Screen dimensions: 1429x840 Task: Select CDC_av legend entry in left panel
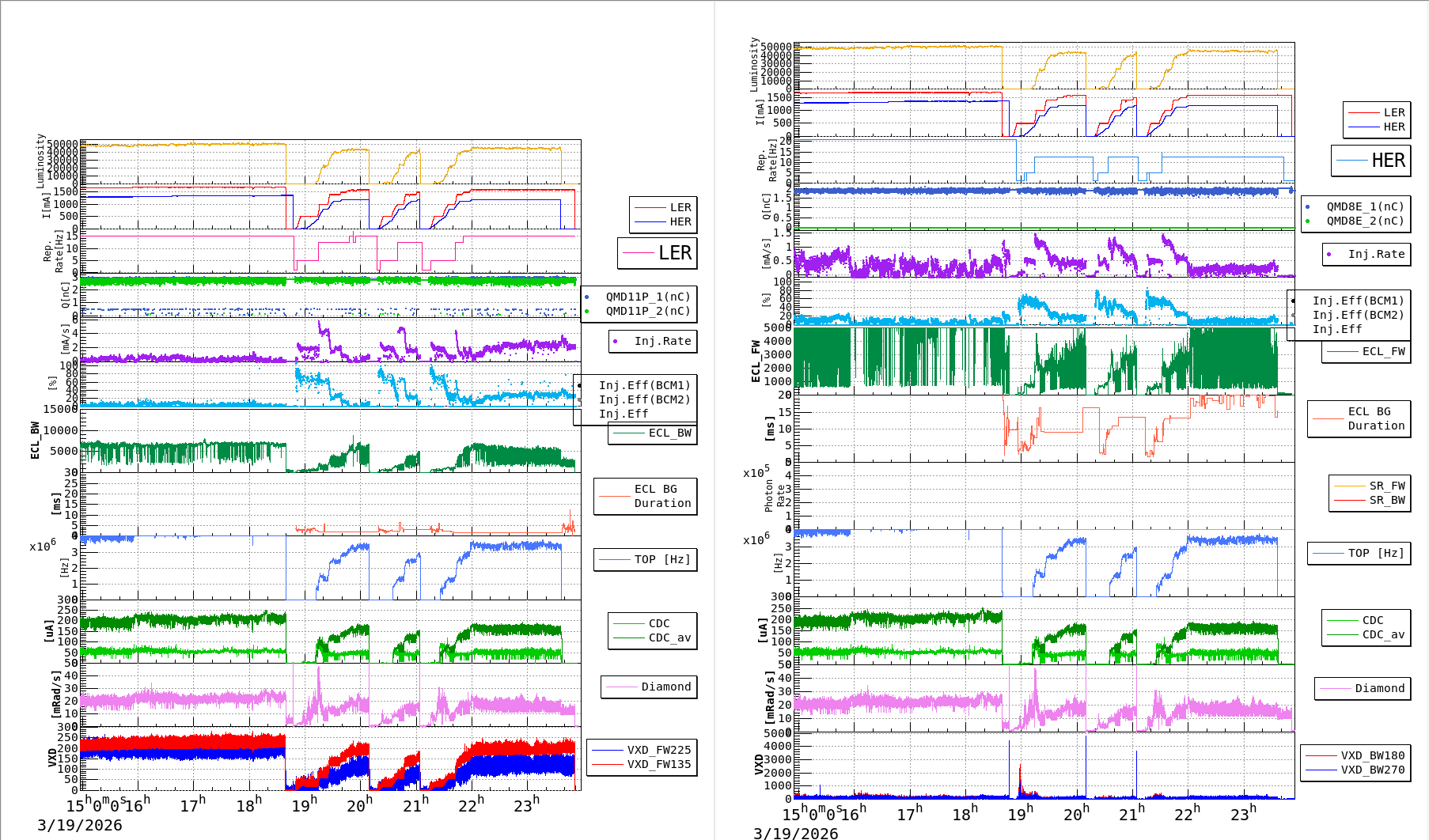pos(669,638)
